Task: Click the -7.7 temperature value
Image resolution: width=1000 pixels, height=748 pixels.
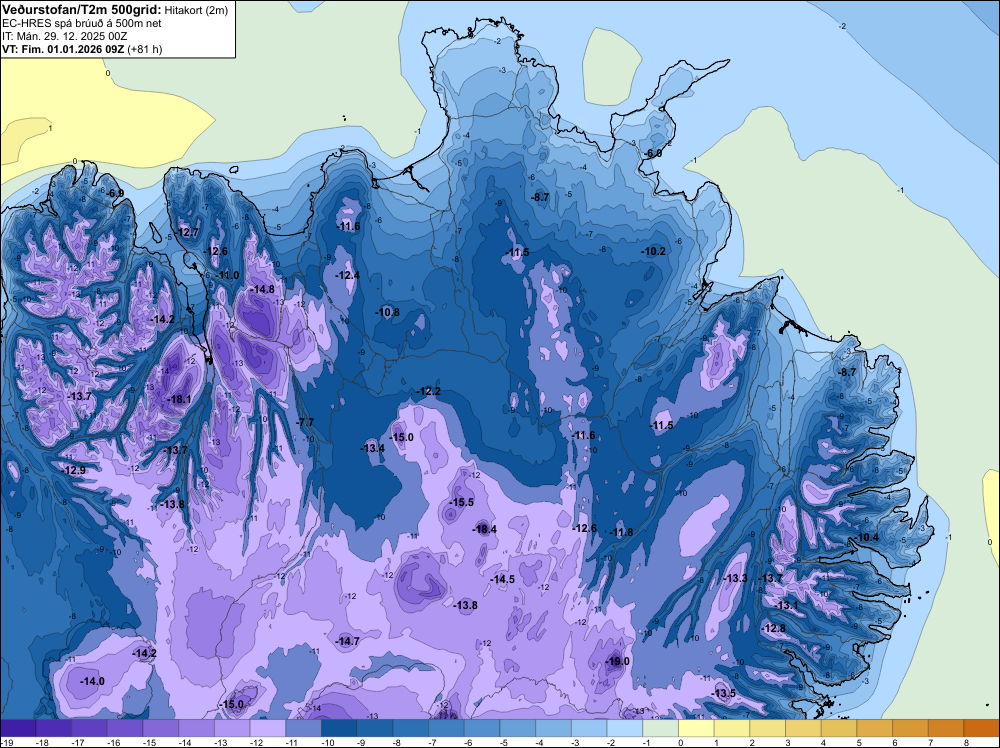Action: (305, 422)
